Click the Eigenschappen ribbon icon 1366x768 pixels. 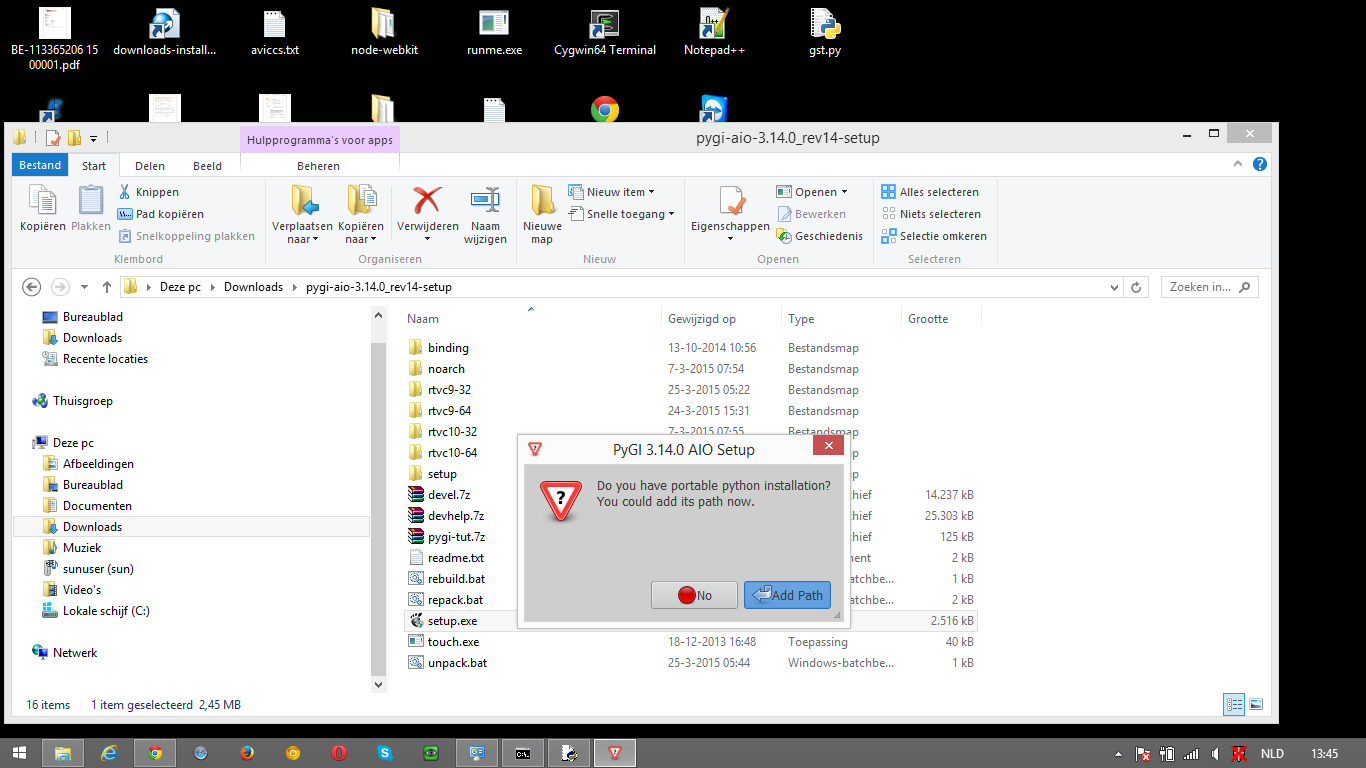pos(730,201)
